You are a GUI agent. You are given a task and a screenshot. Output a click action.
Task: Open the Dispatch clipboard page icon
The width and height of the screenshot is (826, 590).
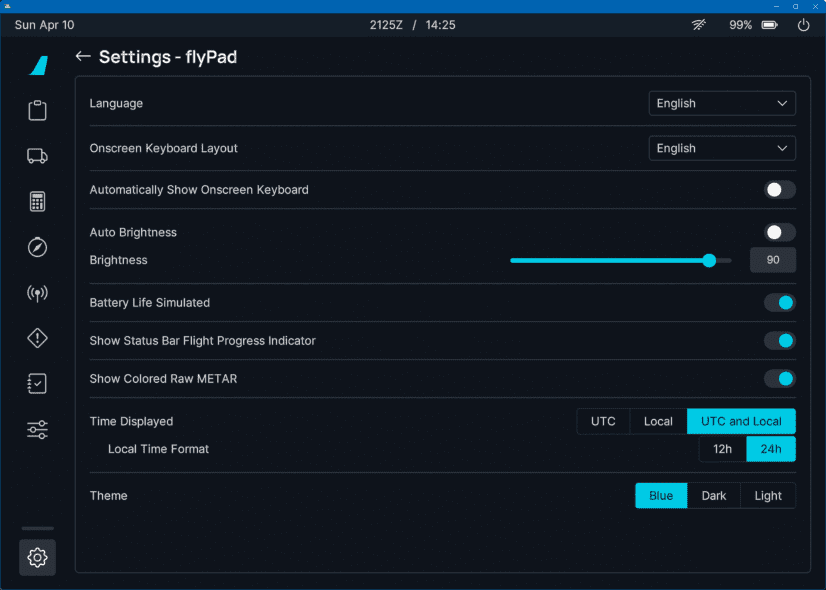pos(37,110)
